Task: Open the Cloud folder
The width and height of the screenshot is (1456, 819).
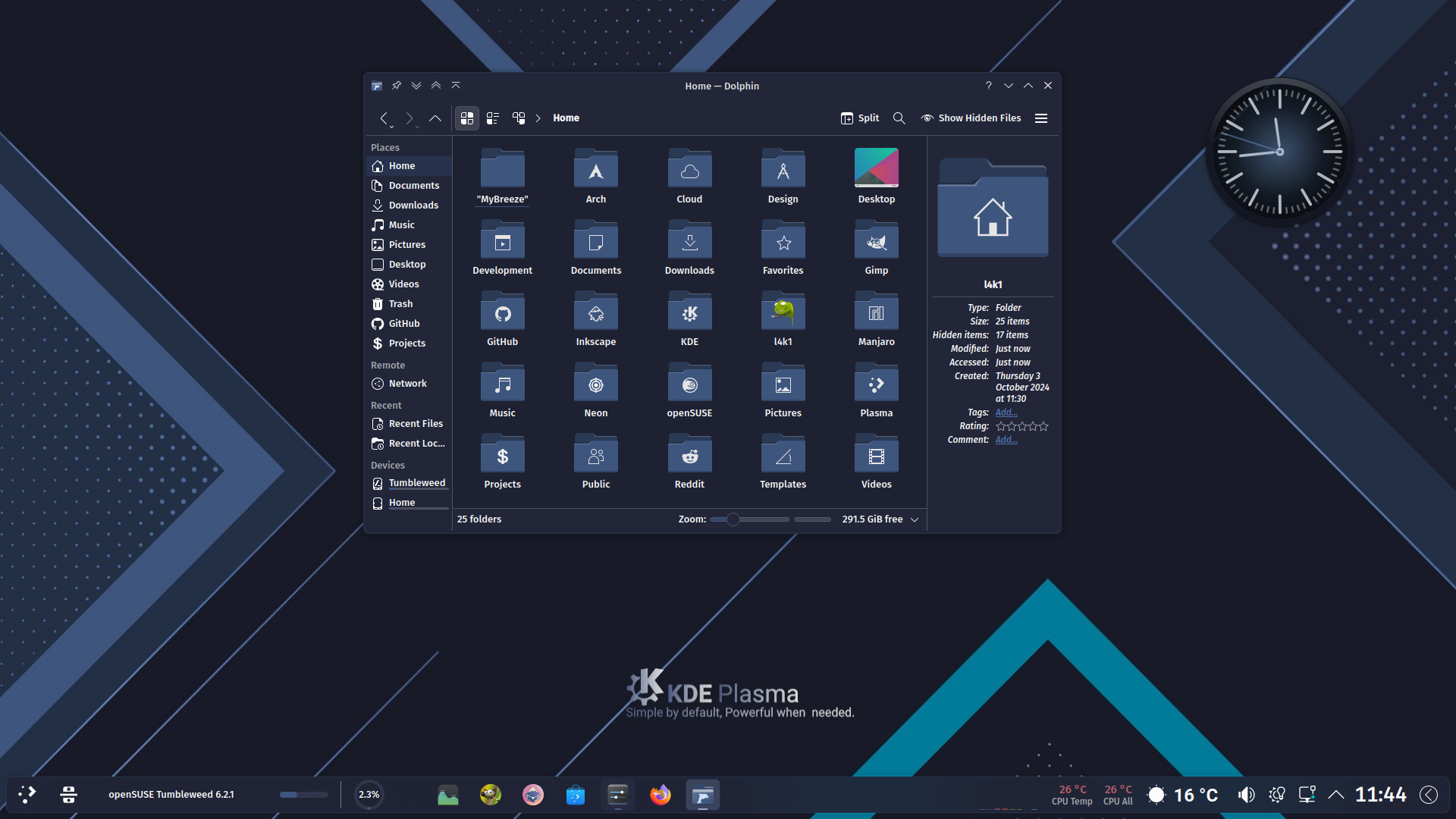Action: [x=689, y=176]
